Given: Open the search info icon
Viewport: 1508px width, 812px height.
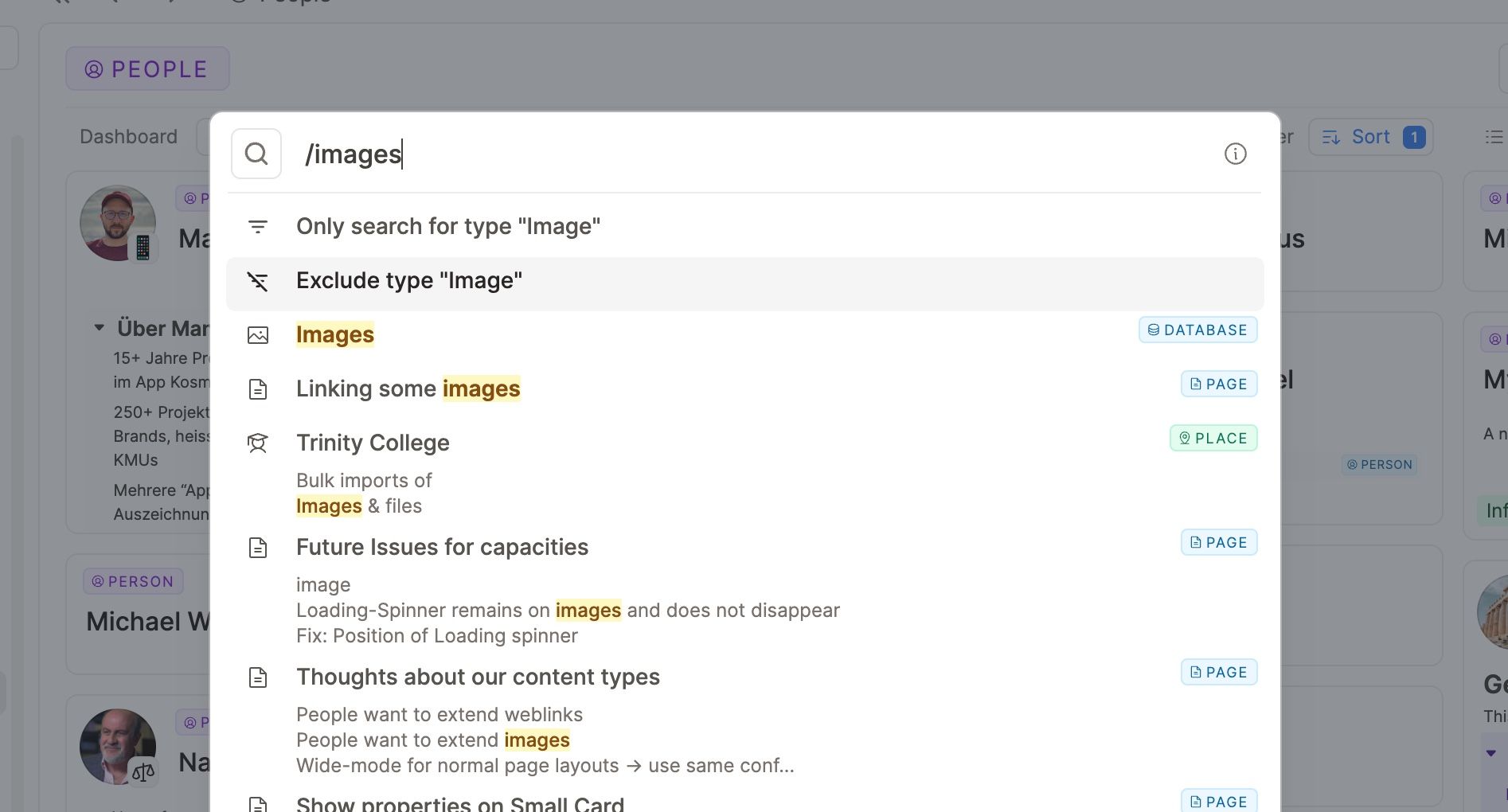Looking at the screenshot, I should pos(1235,154).
